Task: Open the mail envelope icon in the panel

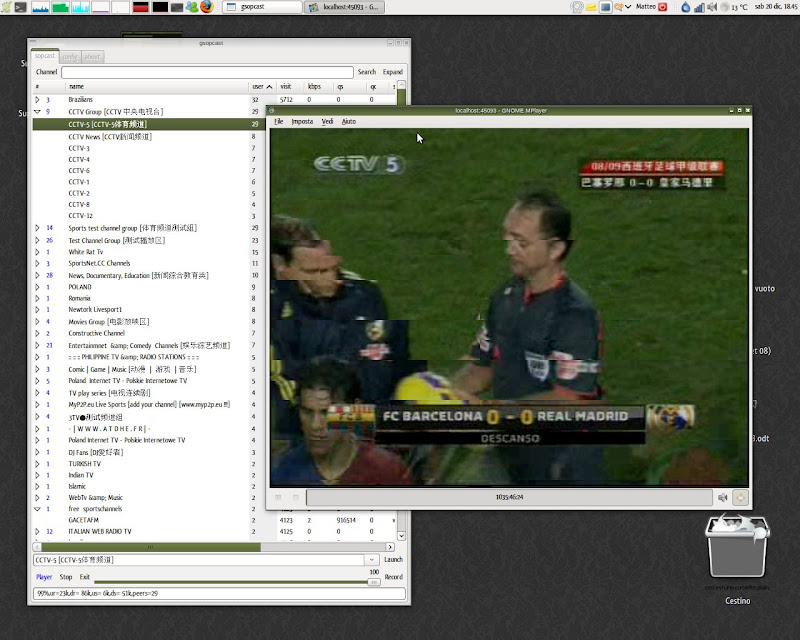Action: (177, 7)
